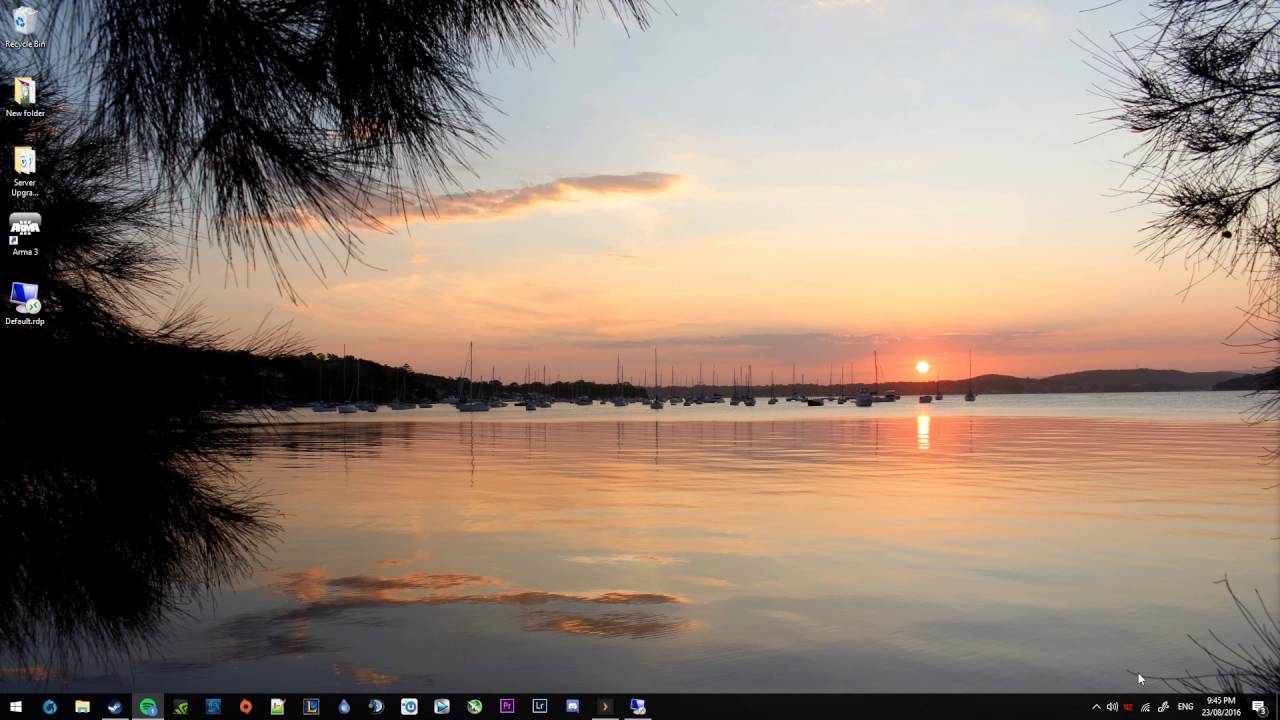Click the red tray indicator icon

coord(1128,707)
